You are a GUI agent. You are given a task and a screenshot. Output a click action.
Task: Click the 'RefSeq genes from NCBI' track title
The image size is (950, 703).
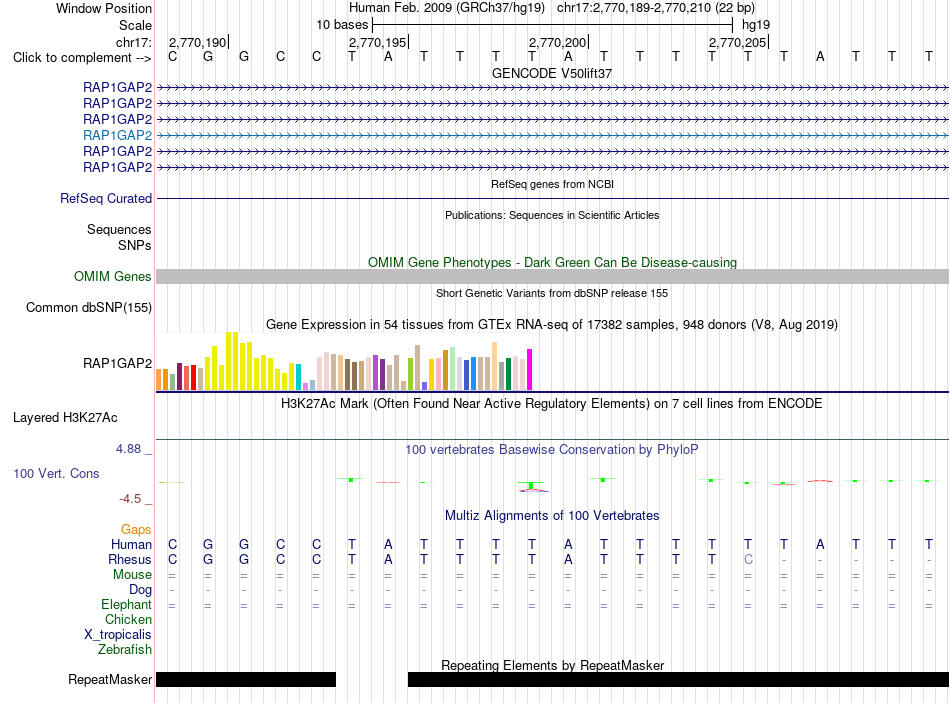(x=552, y=184)
